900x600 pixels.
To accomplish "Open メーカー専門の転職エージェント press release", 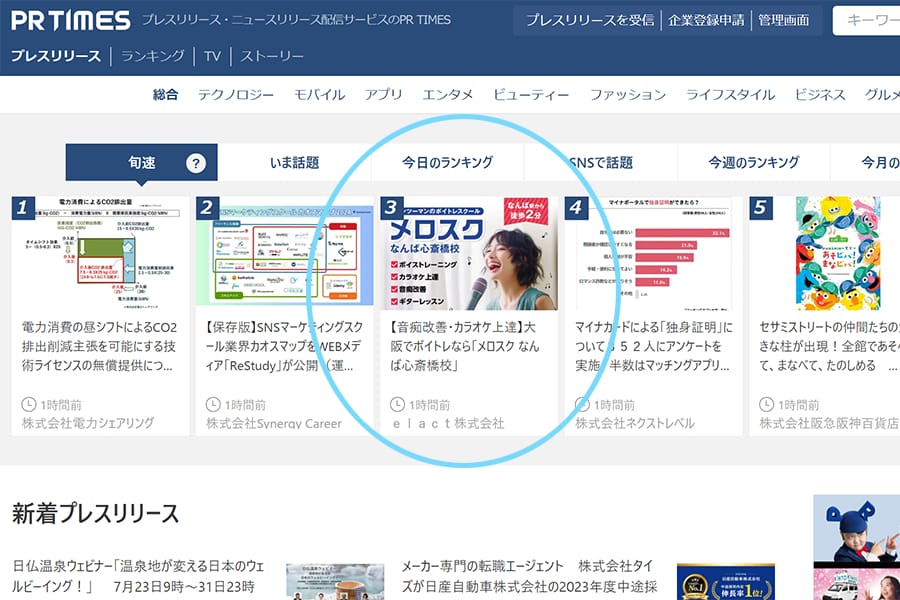I will [x=529, y=576].
